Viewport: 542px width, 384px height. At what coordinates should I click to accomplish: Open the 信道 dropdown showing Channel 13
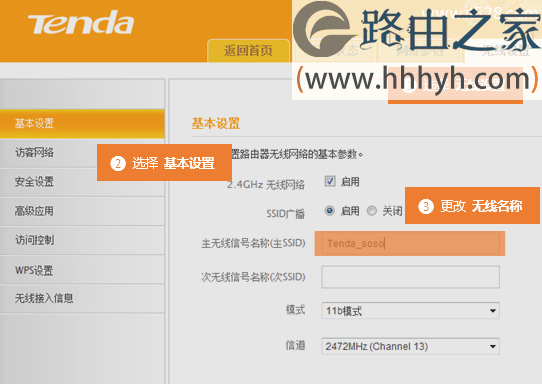click(410, 346)
